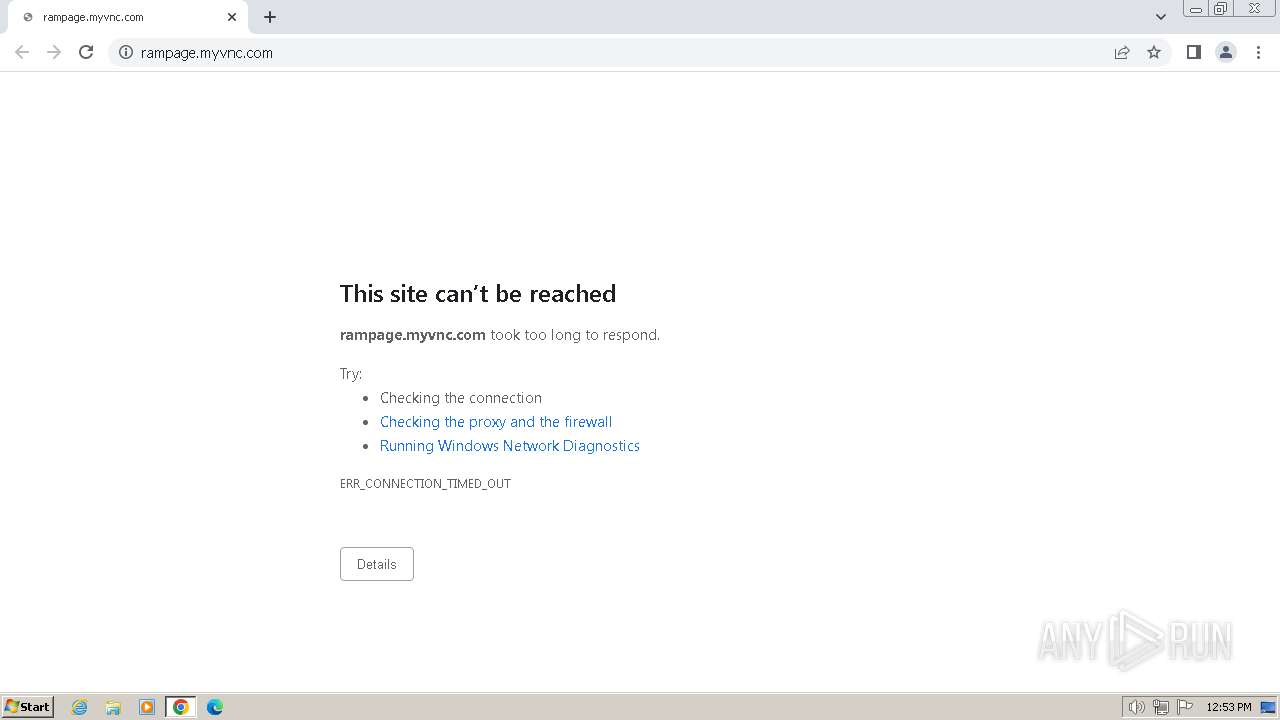Click the 'This site can't be reached' heading
1280x720 pixels.
pos(478,293)
